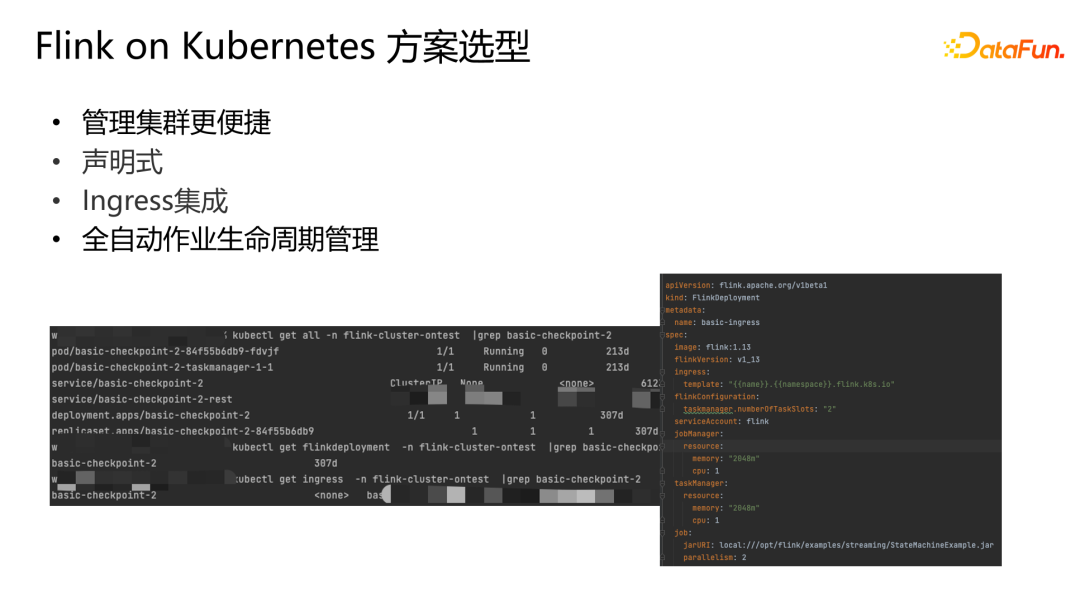Click the DataFun logo
Image resolution: width=1080 pixels, height=607 pixels.
[x=1003, y=46]
